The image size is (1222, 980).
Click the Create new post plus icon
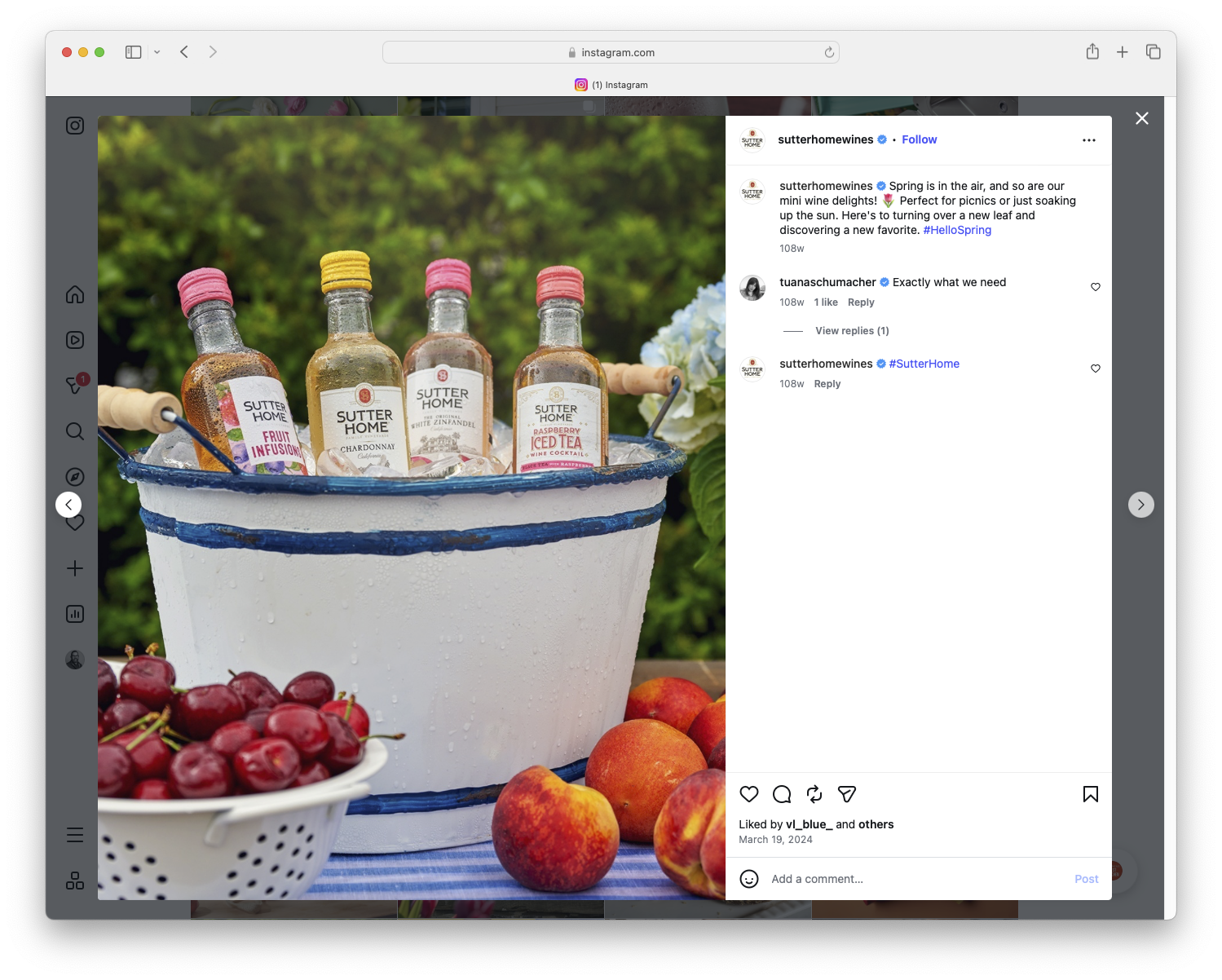point(74,568)
